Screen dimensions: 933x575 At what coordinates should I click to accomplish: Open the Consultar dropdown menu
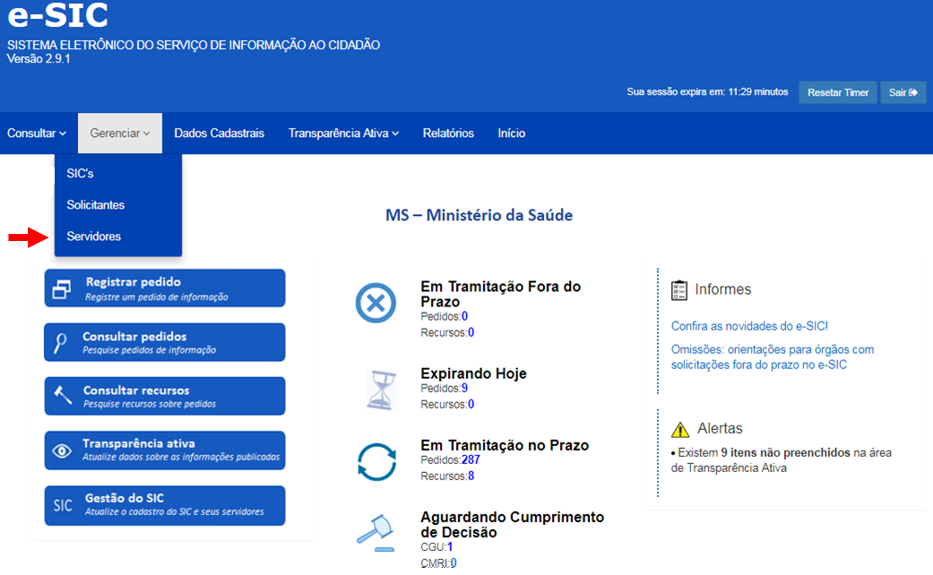[36, 133]
